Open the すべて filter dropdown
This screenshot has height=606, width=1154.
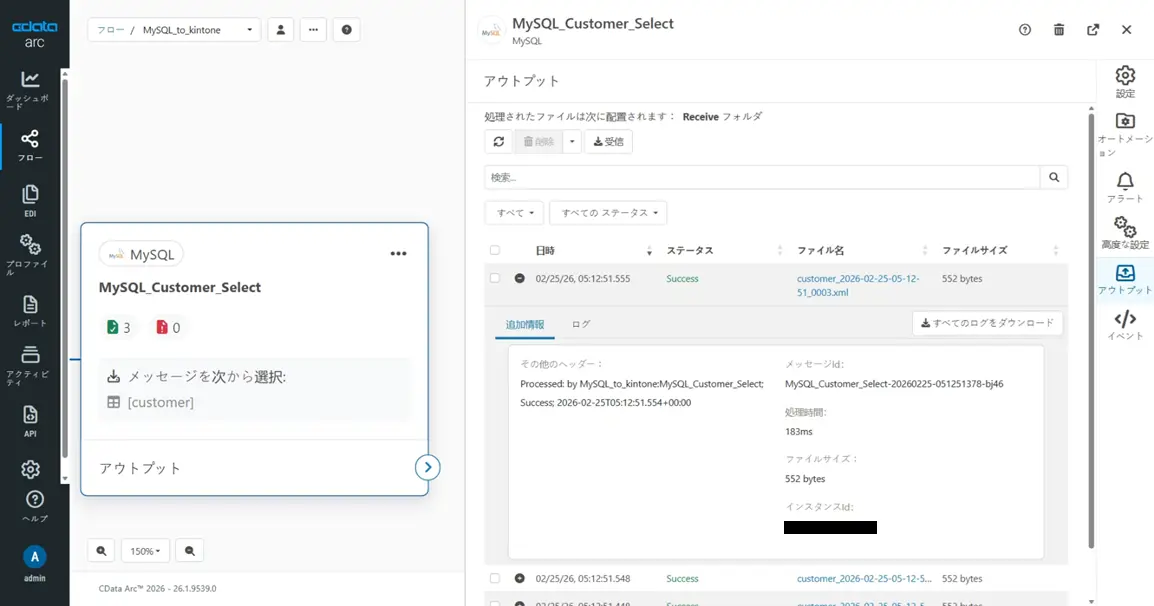click(x=514, y=213)
